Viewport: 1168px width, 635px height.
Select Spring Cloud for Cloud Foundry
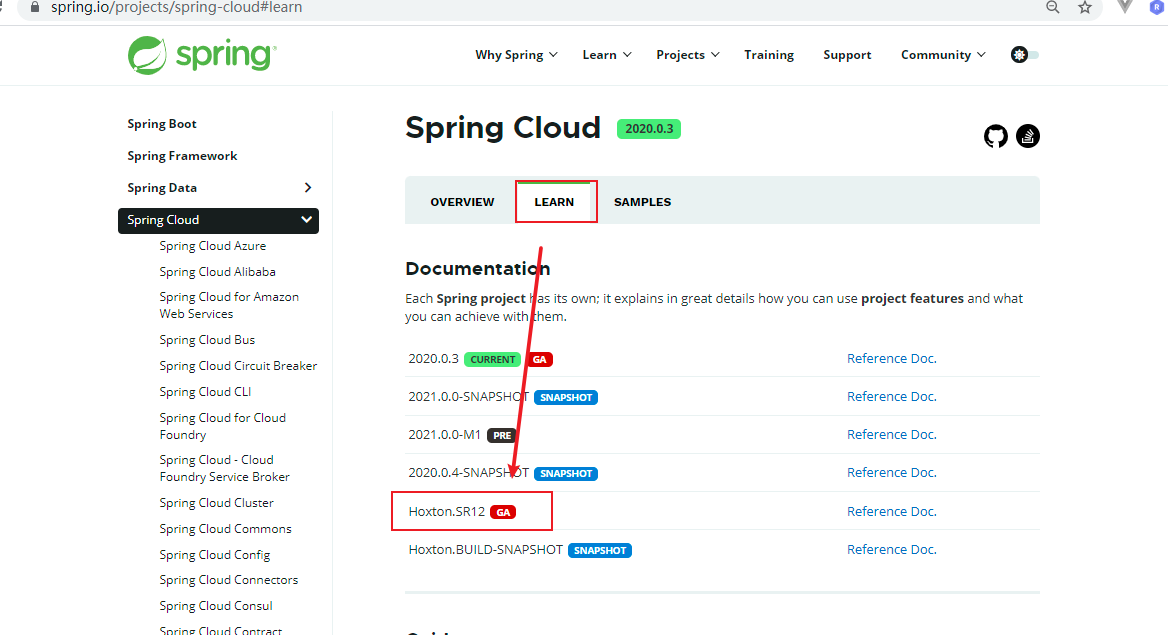(223, 426)
